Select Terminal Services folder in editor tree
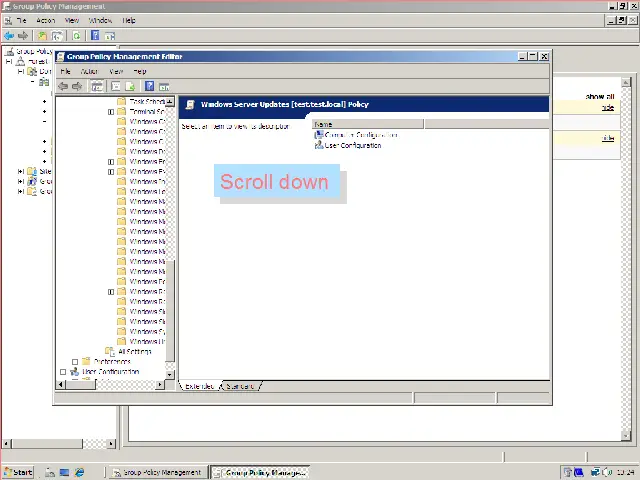 point(141,111)
